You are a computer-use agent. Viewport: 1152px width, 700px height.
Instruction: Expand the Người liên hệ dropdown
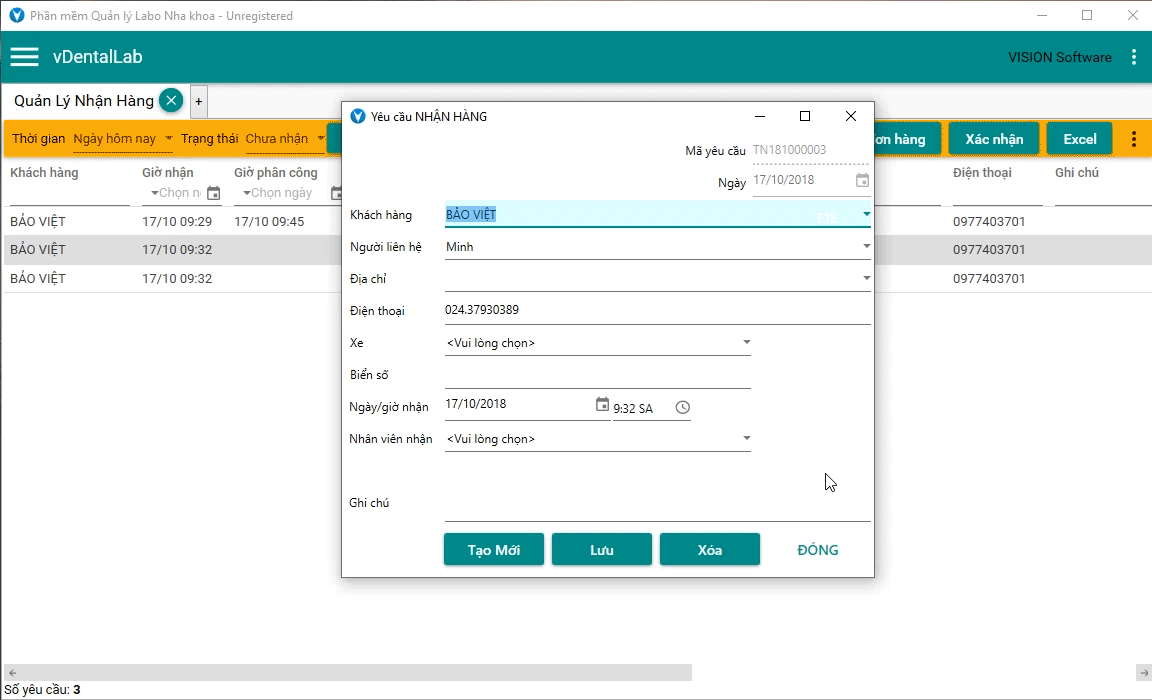point(867,247)
